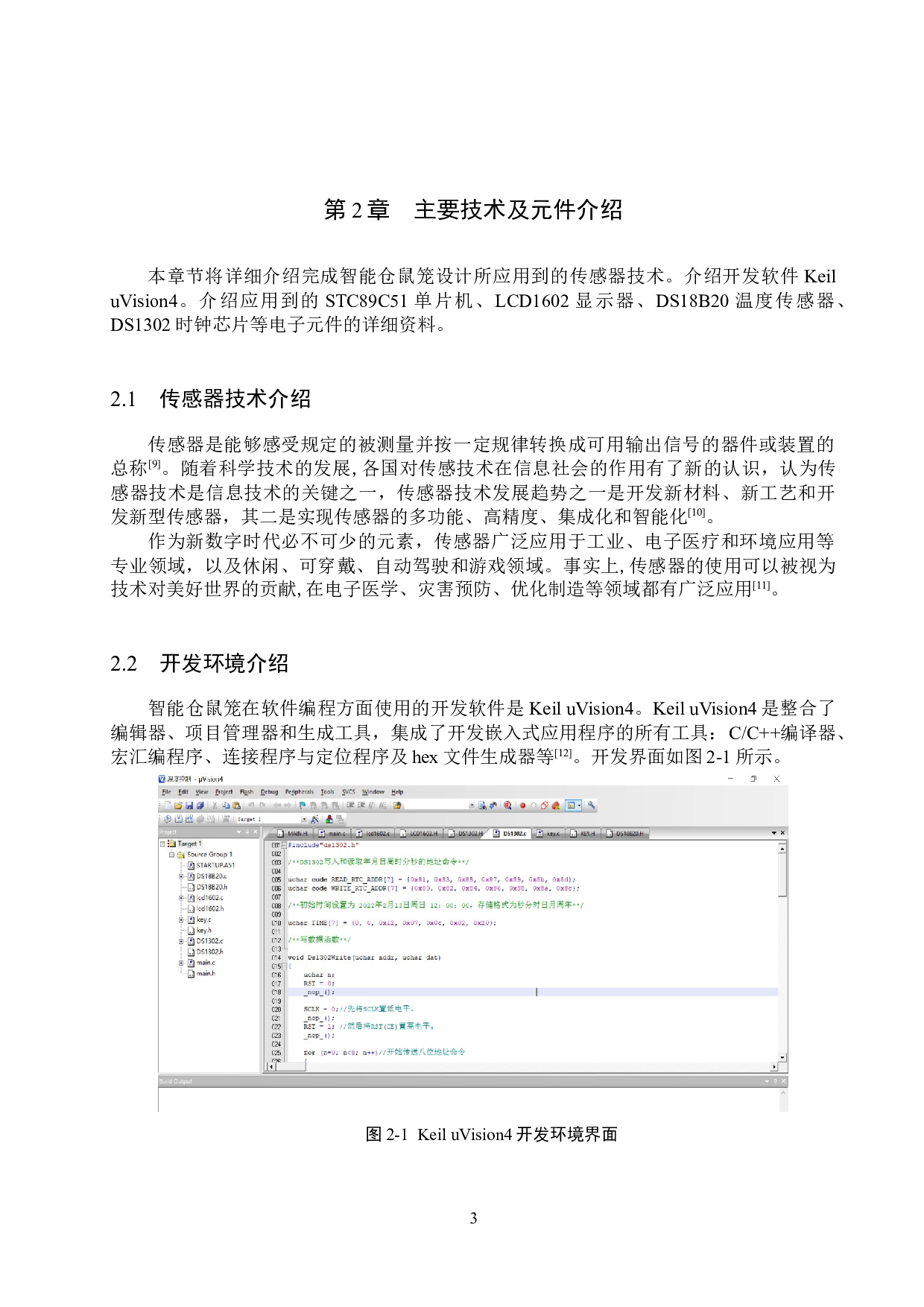Start the debug session via the magnifier icon
The height and width of the screenshot is (1307, 924).
(507, 806)
